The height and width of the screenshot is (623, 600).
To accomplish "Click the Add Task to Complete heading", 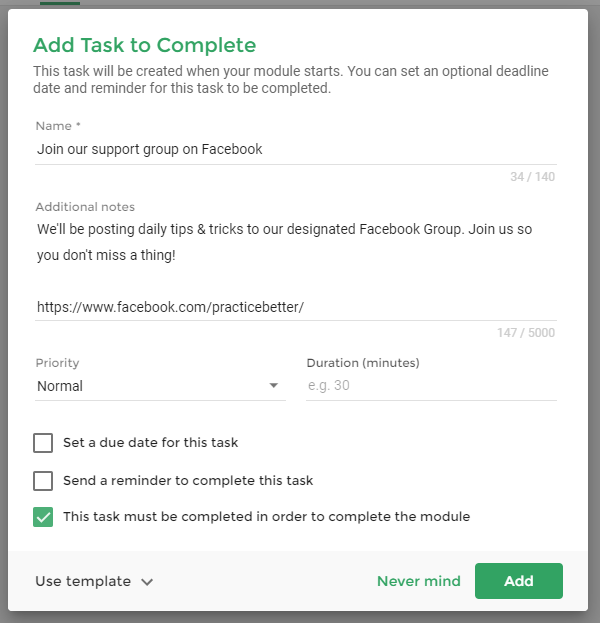I will tap(145, 45).
